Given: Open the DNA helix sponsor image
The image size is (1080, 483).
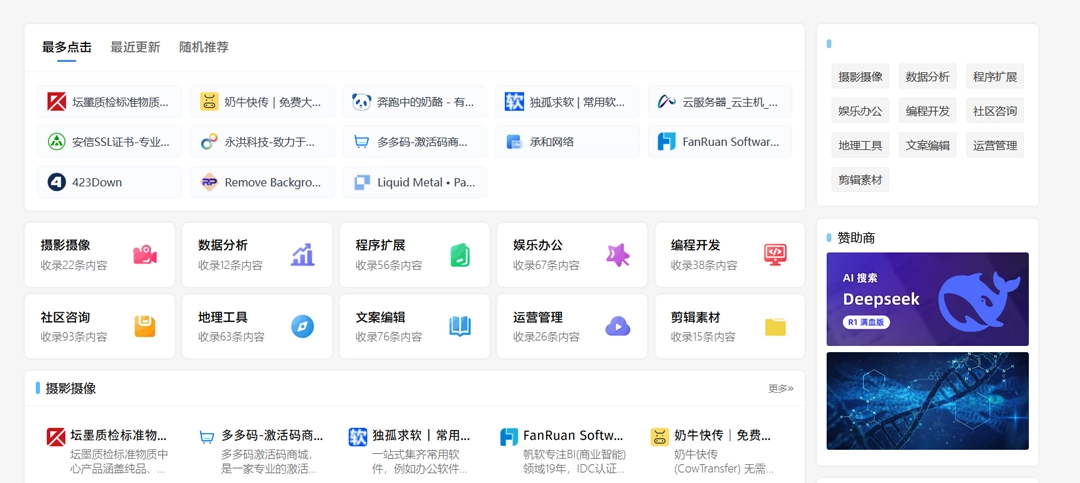Looking at the screenshot, I should click(x=927, y=400).
